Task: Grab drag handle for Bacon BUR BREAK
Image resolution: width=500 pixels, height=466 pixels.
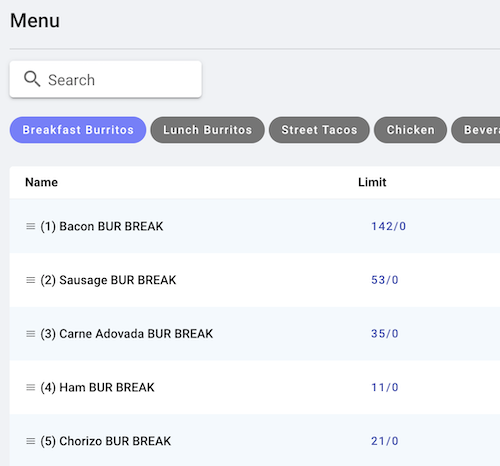Action: click(31, 226)
